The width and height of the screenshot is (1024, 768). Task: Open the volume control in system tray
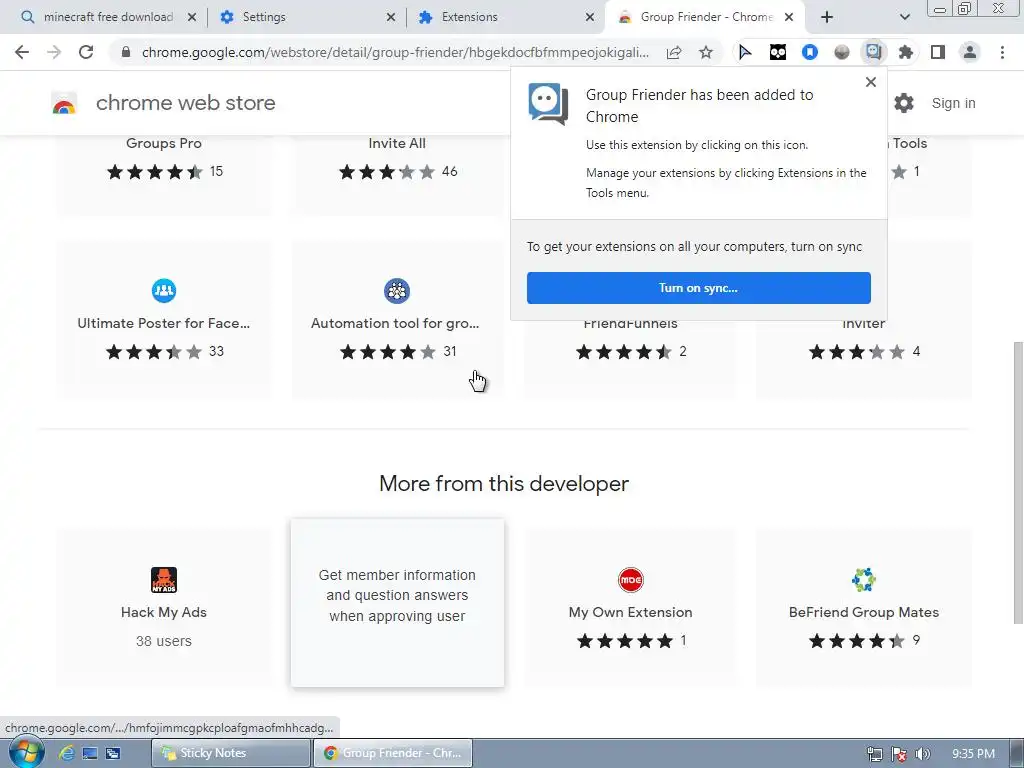(x=922, y=754)
